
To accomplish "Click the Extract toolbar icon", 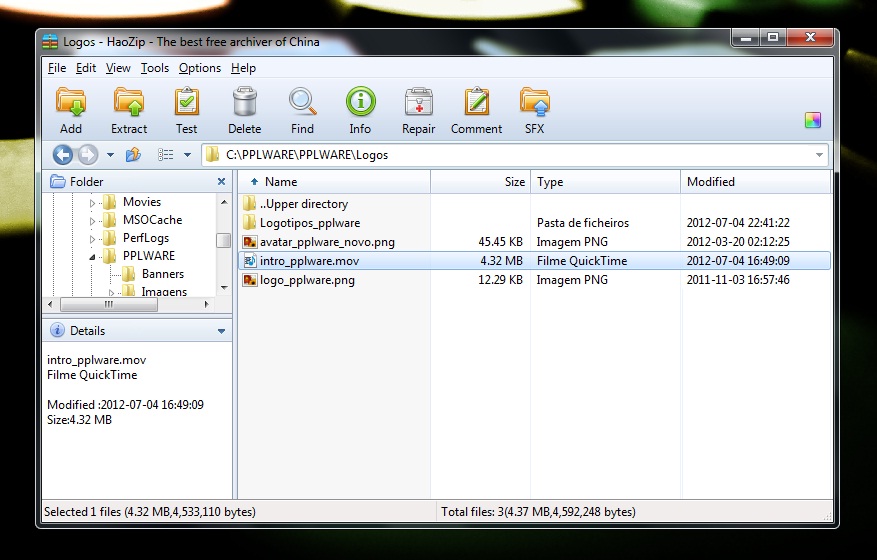I will tap(129, 102).
